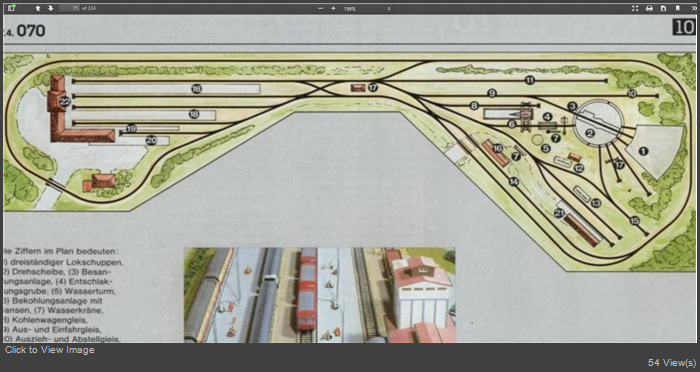Viewport: 700px width, 372px height.
Task: Go to the next page
Action: [x=50, y=8]
